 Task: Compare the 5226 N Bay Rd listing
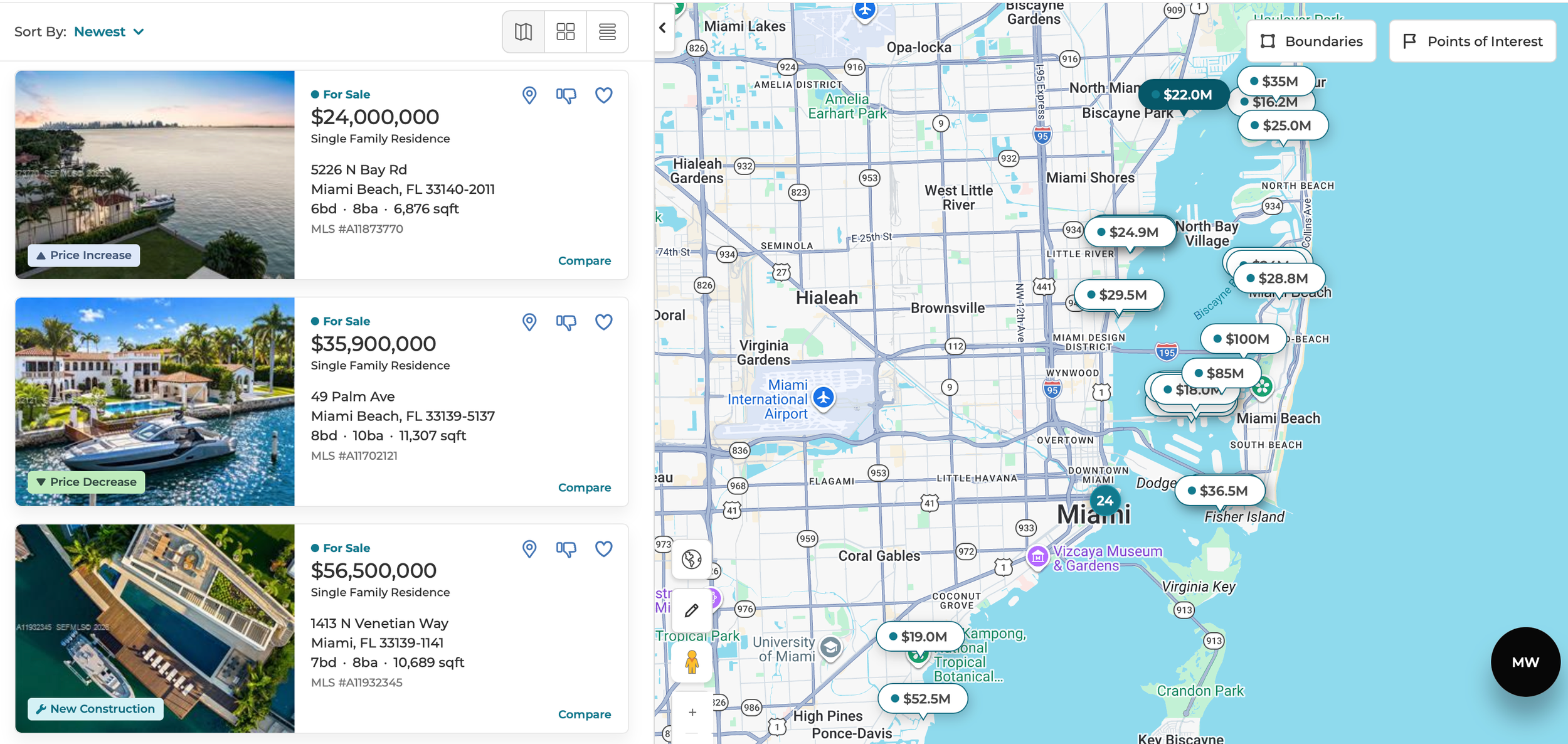click(584, 260)
